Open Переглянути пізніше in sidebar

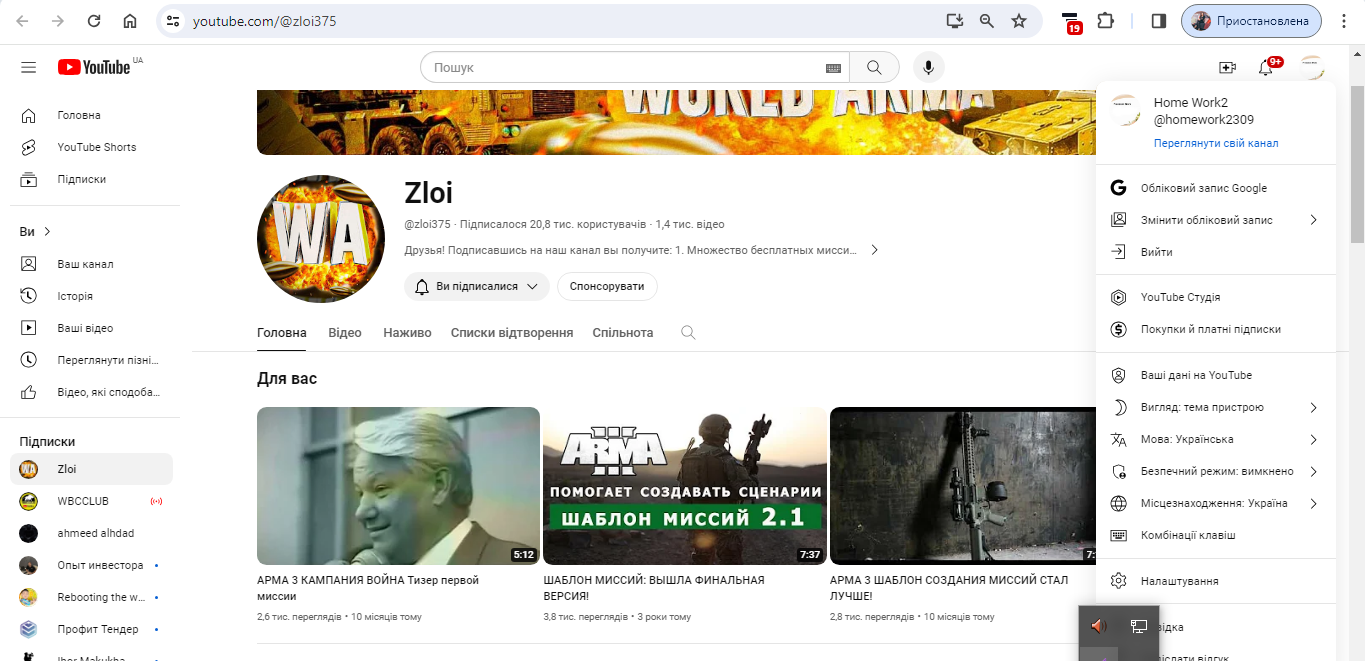click(x=91, y=360)
